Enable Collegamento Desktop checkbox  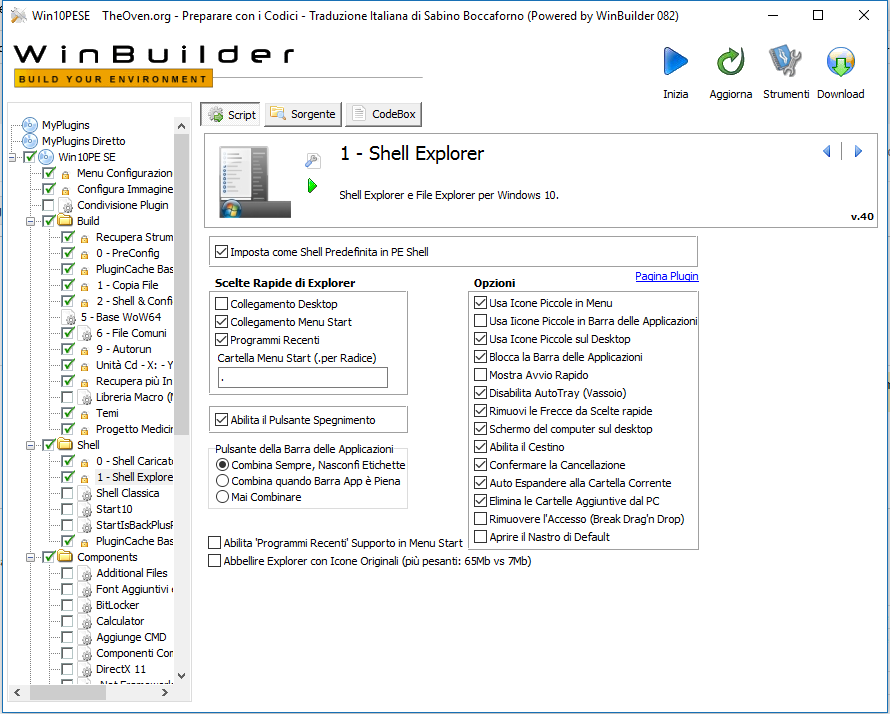[x=221, y=304]
